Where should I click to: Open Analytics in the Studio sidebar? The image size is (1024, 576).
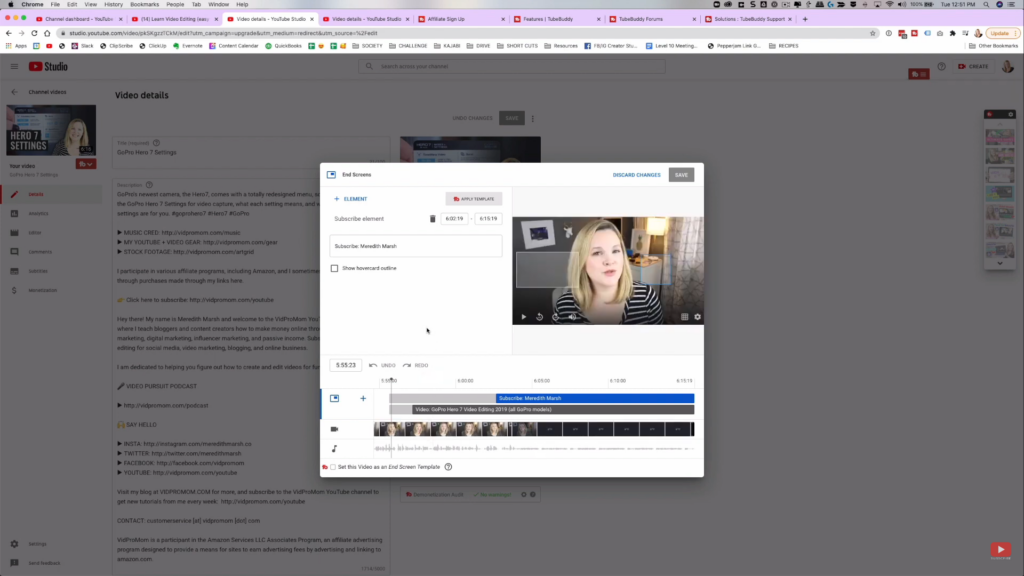(51, 214)
